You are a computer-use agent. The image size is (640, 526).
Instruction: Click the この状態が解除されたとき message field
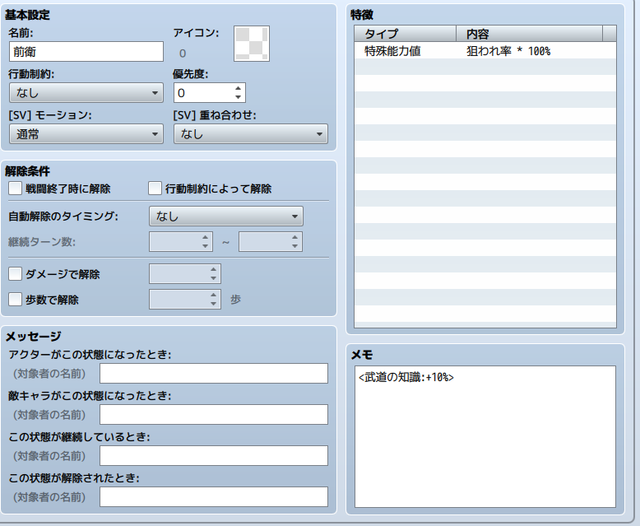tap(214, 497)
